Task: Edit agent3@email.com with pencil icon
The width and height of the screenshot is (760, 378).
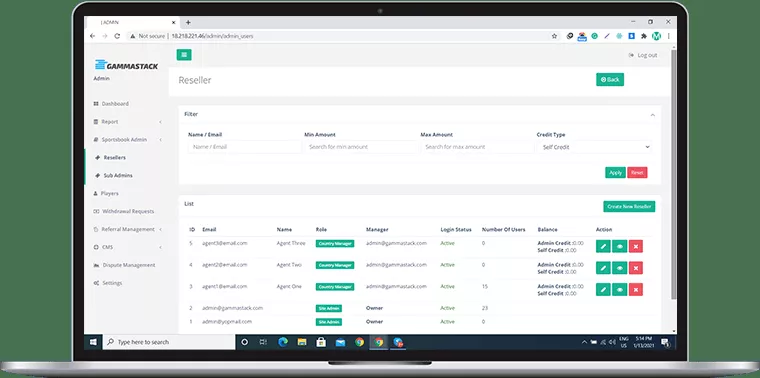Action: 603,246
